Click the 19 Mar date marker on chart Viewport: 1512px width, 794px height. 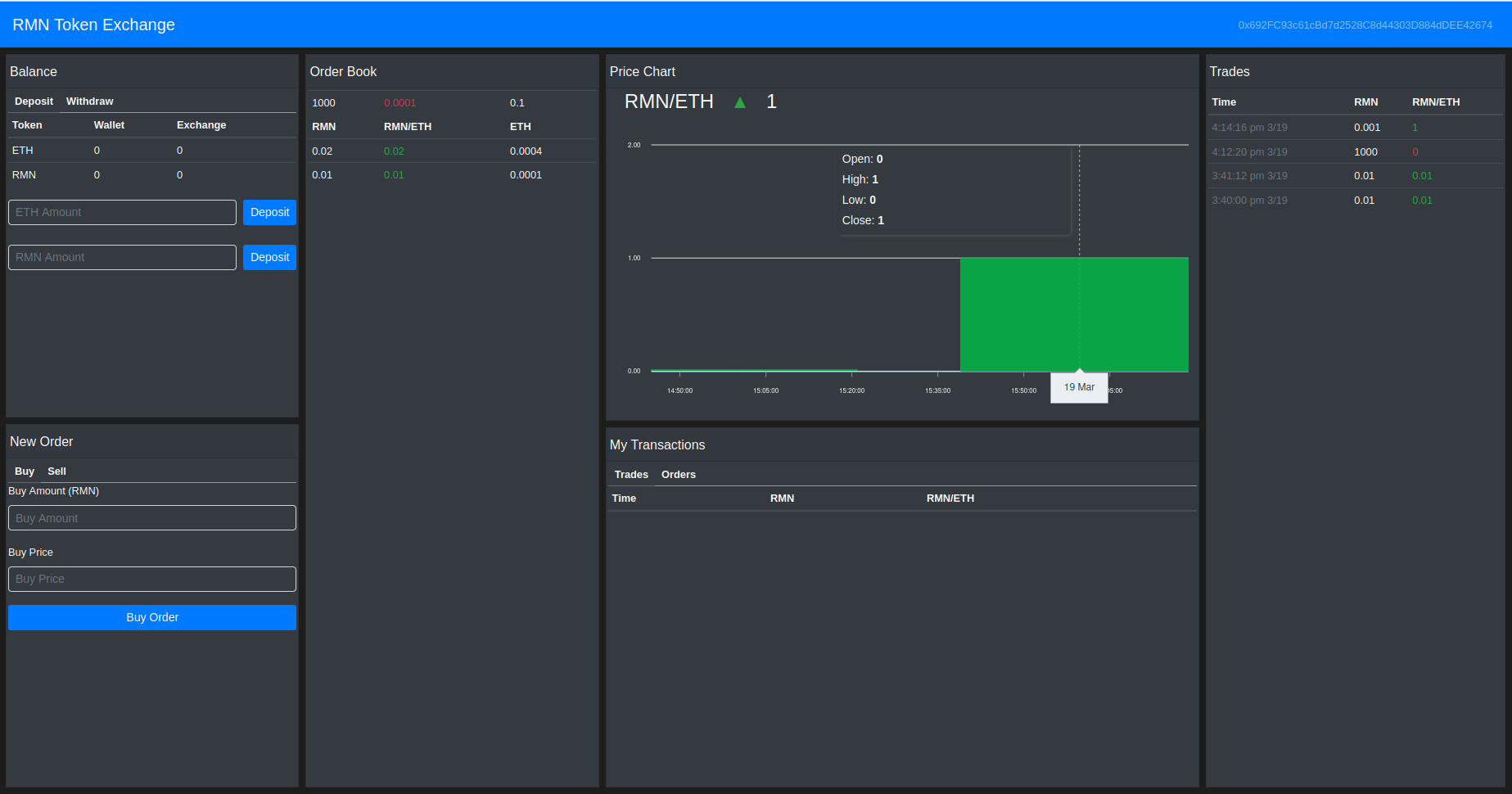1079,387
